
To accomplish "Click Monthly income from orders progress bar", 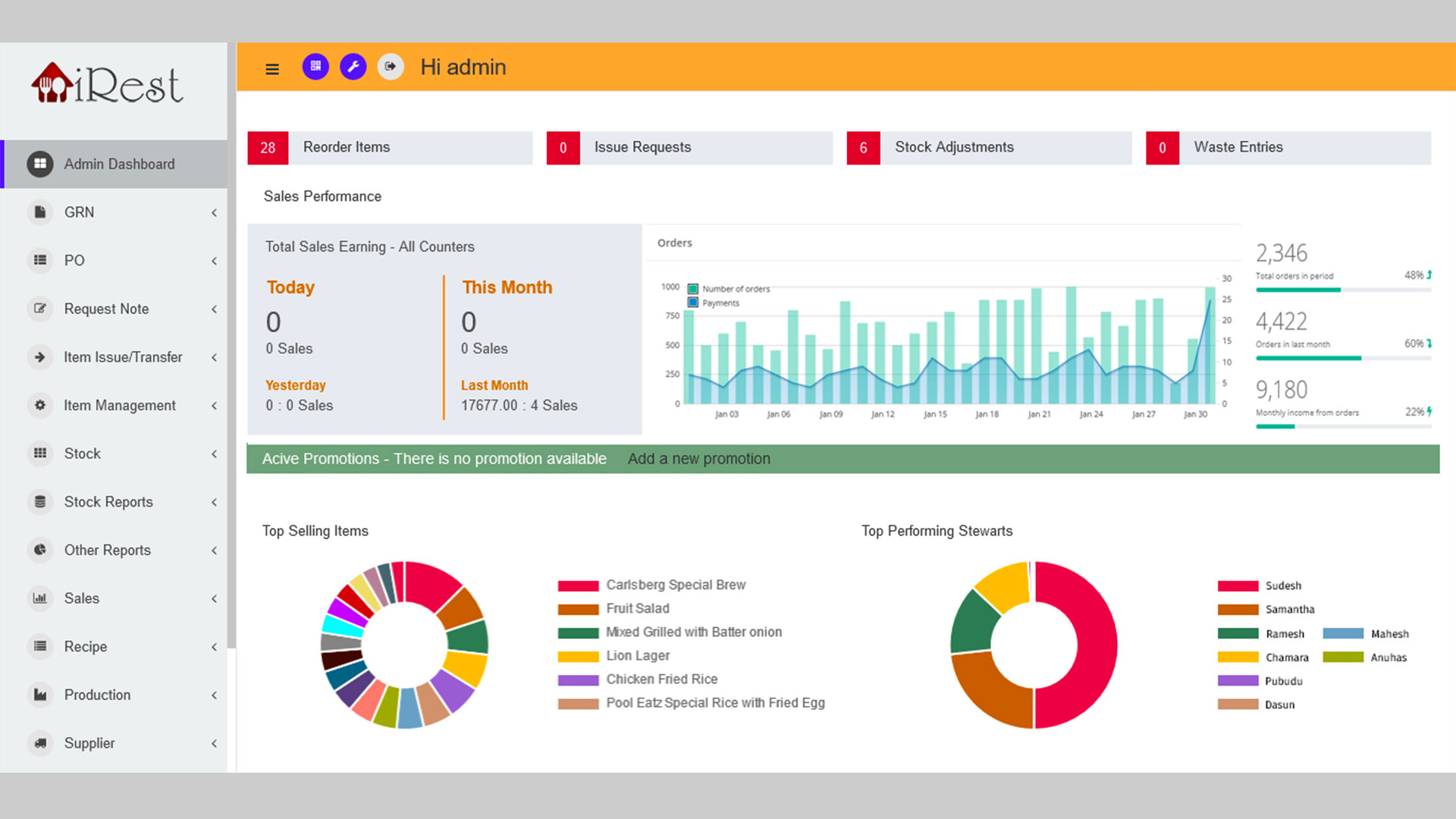I will pyautogui.click(x=1343, y=426).
